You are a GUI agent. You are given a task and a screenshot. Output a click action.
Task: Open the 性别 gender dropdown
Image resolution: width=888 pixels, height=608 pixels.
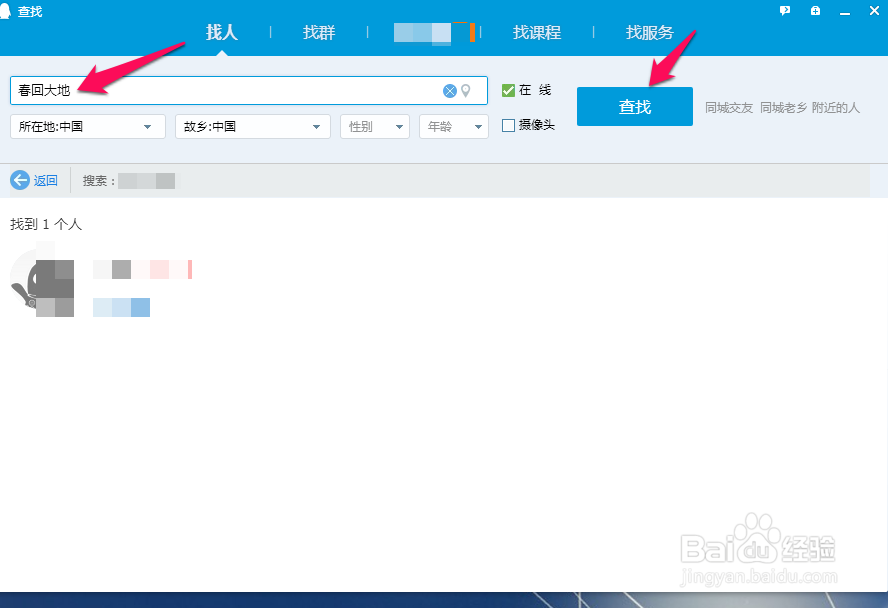point(374,126)
